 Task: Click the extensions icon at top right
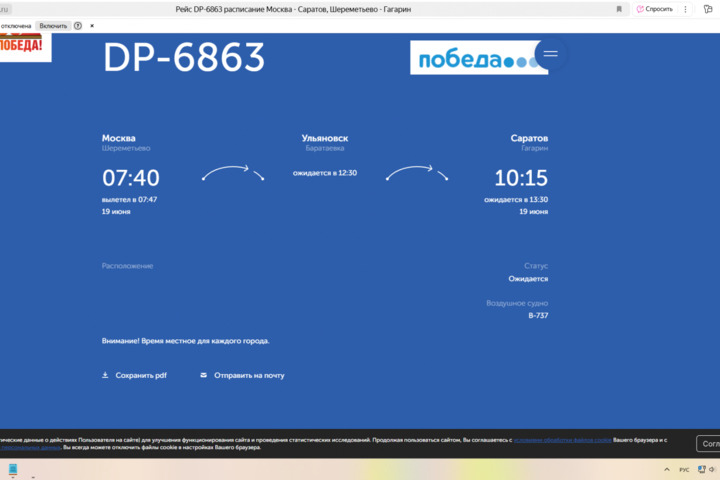coord(708,9)
